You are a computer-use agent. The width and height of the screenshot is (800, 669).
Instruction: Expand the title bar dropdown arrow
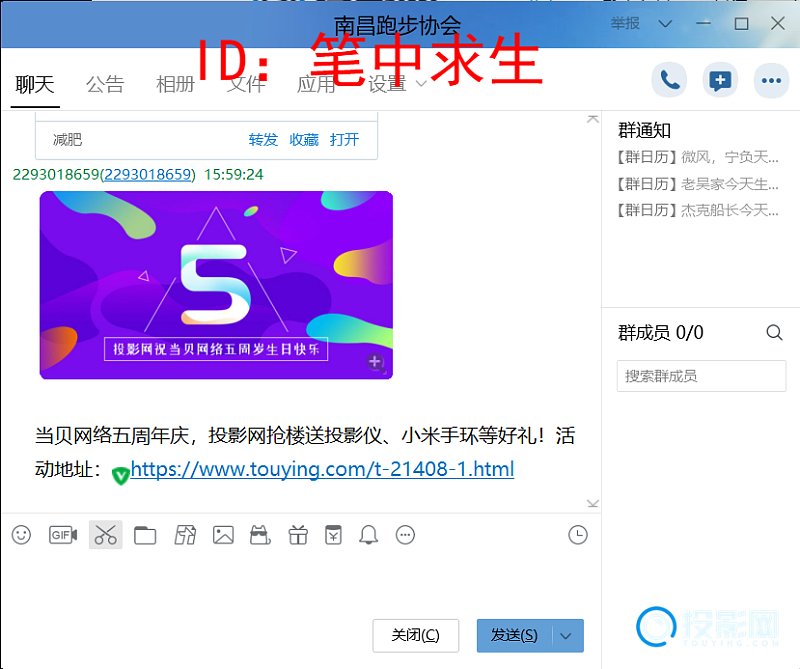click(x=665, y=23)
